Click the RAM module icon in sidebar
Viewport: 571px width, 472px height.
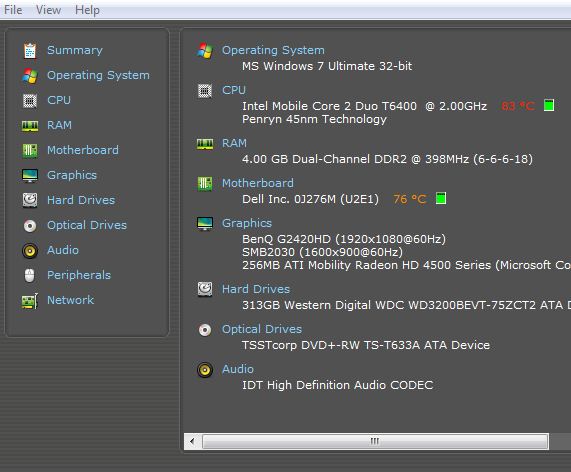tap(30, 126)
